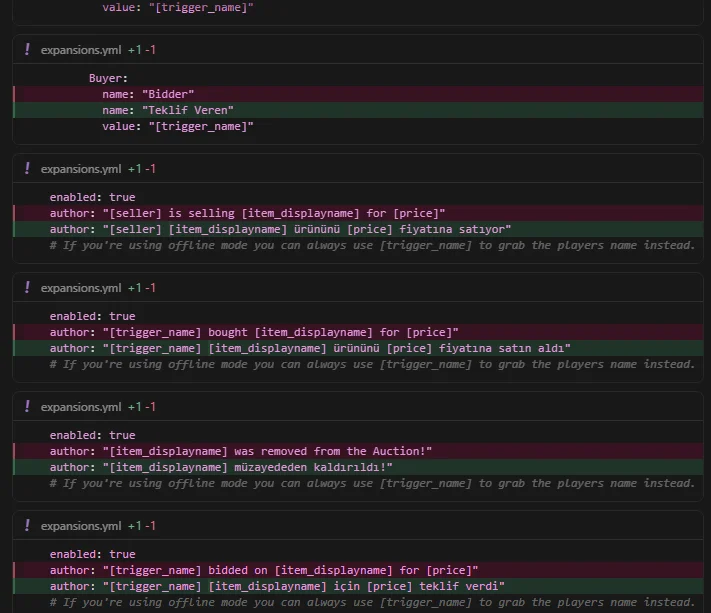The width and height of the screenshot is (711, 613).
Task: Select added line name: "Teklif Veren"
Action: tap(358, 110)
